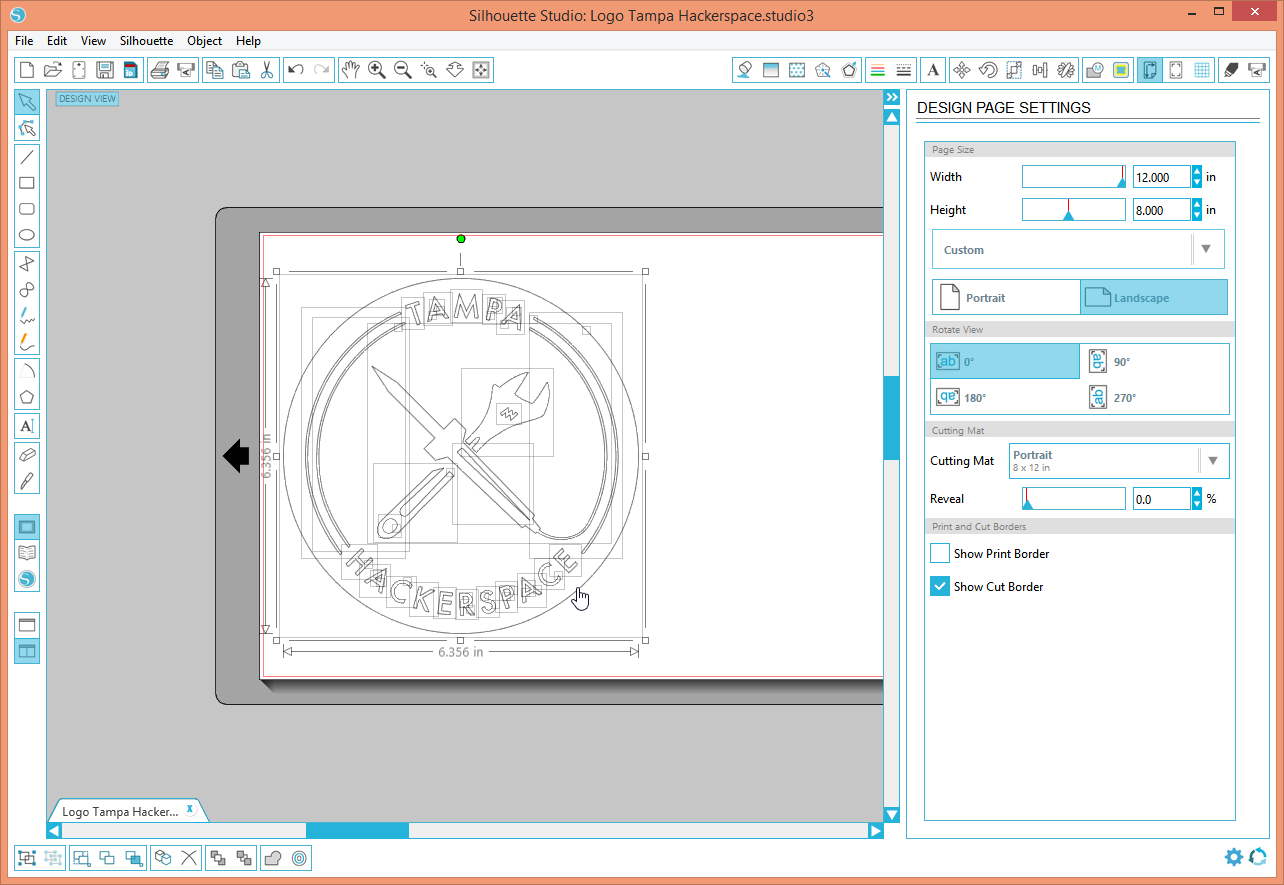Select the Draw Ellipse tool
Viewport: 1284px width, 885px height.
(x=27, y=235)
